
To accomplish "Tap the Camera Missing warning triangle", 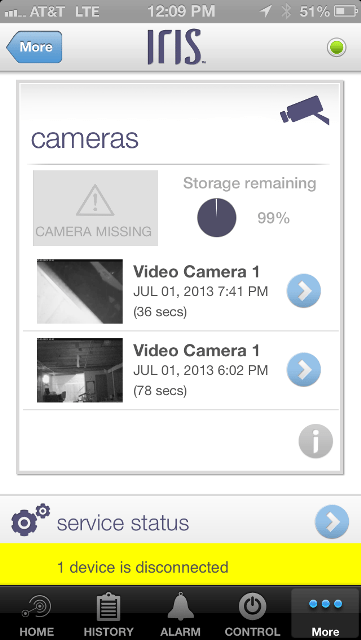I will 95,200.
